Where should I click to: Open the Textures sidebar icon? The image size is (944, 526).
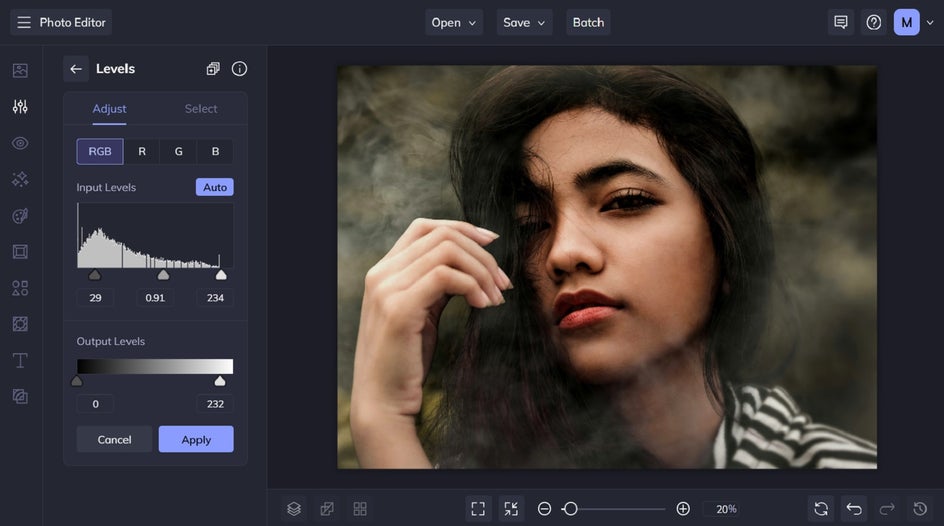20,324
